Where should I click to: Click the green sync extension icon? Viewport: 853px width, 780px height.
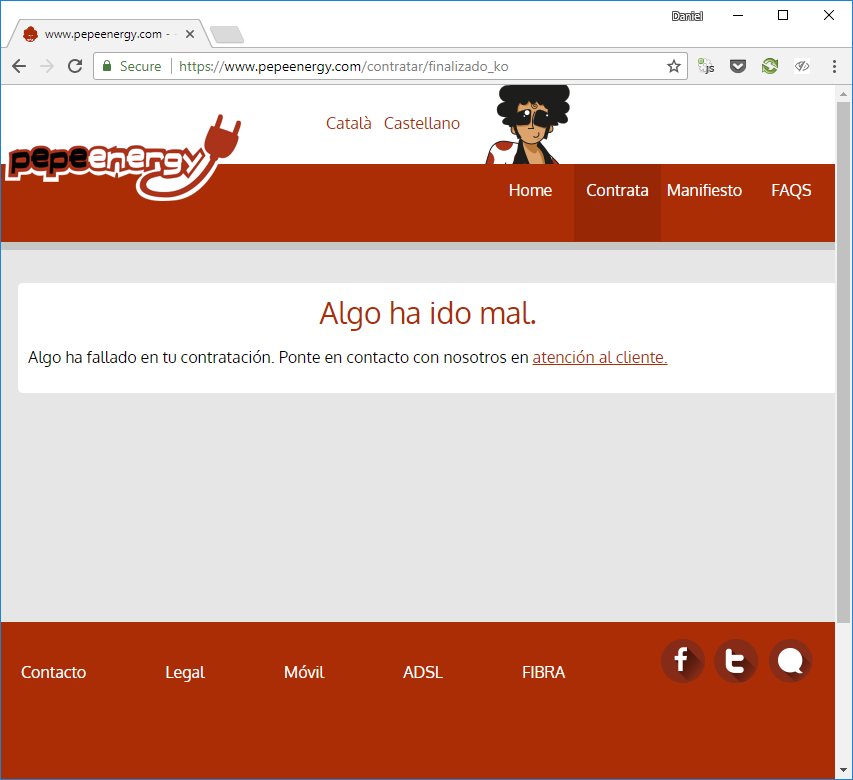769,65
